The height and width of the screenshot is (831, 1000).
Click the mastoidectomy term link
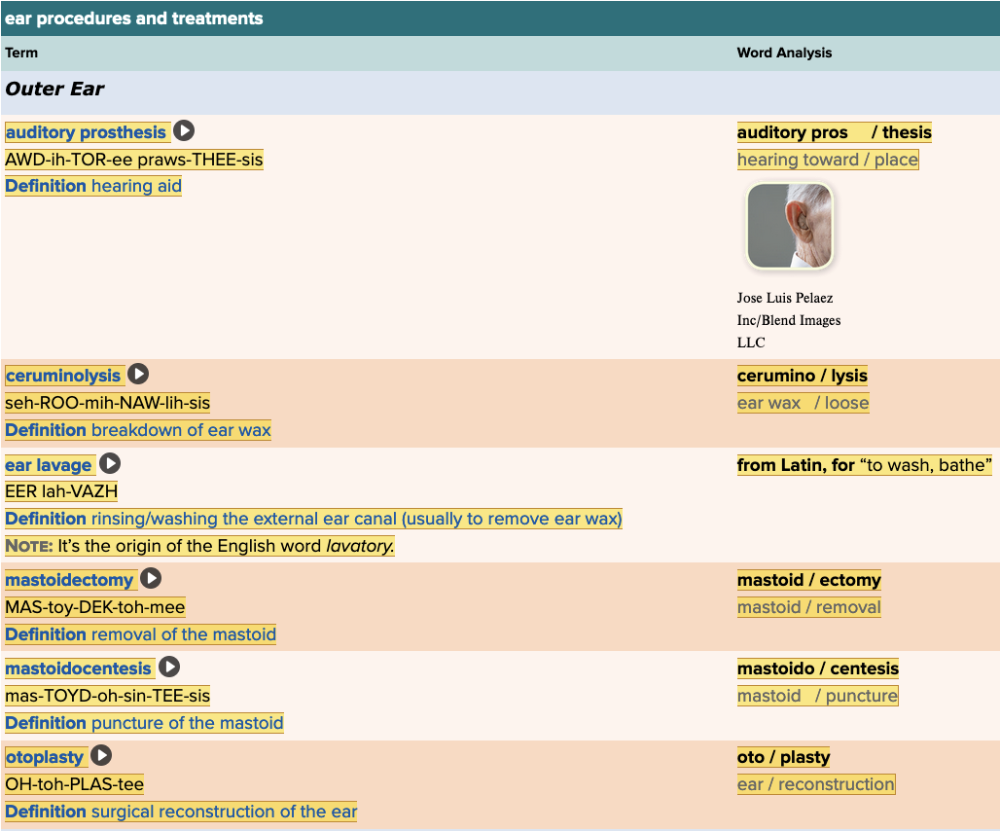(69, 580)
